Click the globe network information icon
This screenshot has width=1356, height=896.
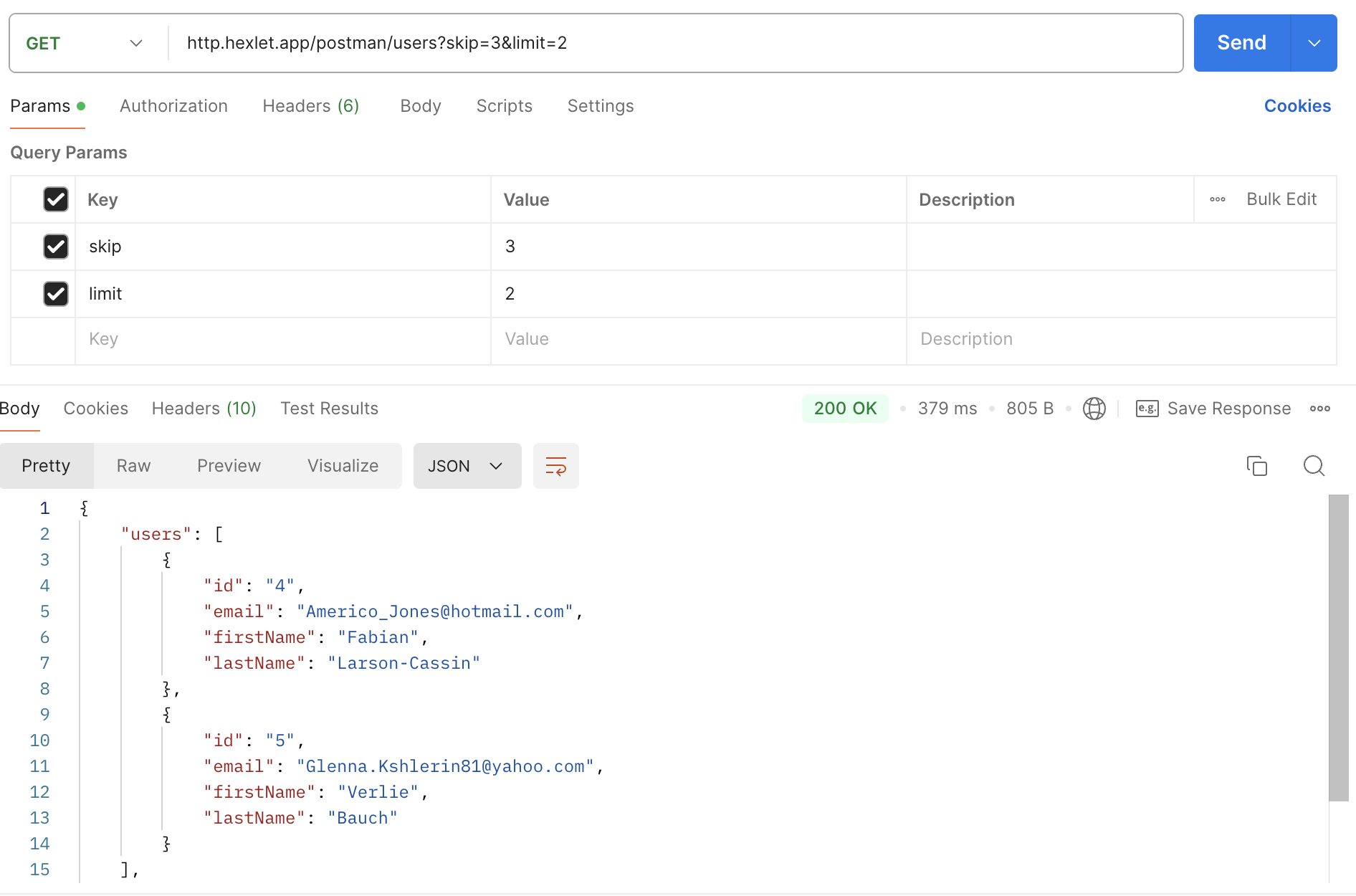click(1094, 409)
